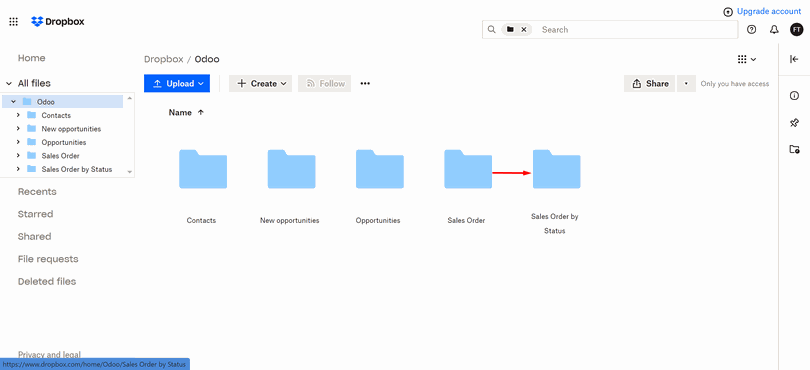Open Deleted files in the sidebar

coord(46,282)
